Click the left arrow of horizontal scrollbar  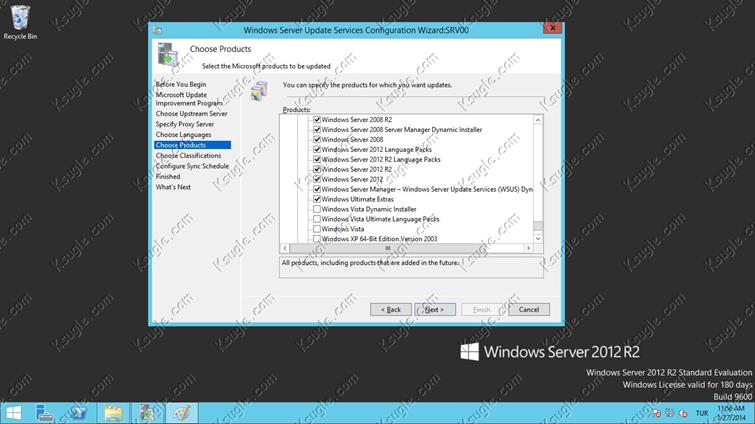point(285,248)
